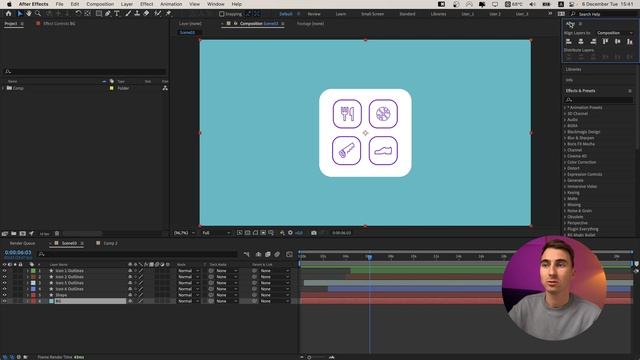640x360 pixels.
Task: Align layers horizontally to center
Action: click(x=581, y=41)
